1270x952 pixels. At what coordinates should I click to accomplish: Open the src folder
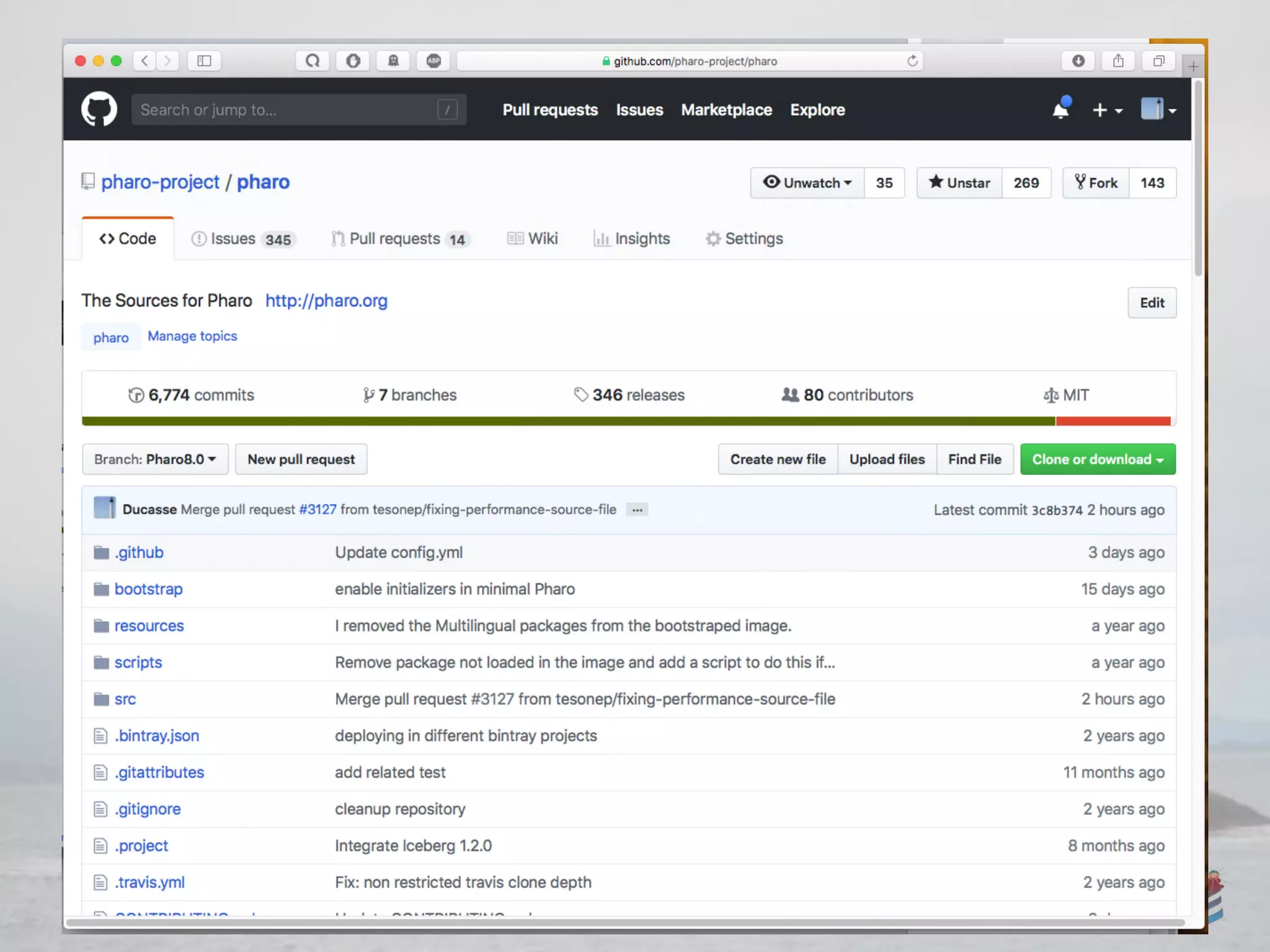pos(125,699)
